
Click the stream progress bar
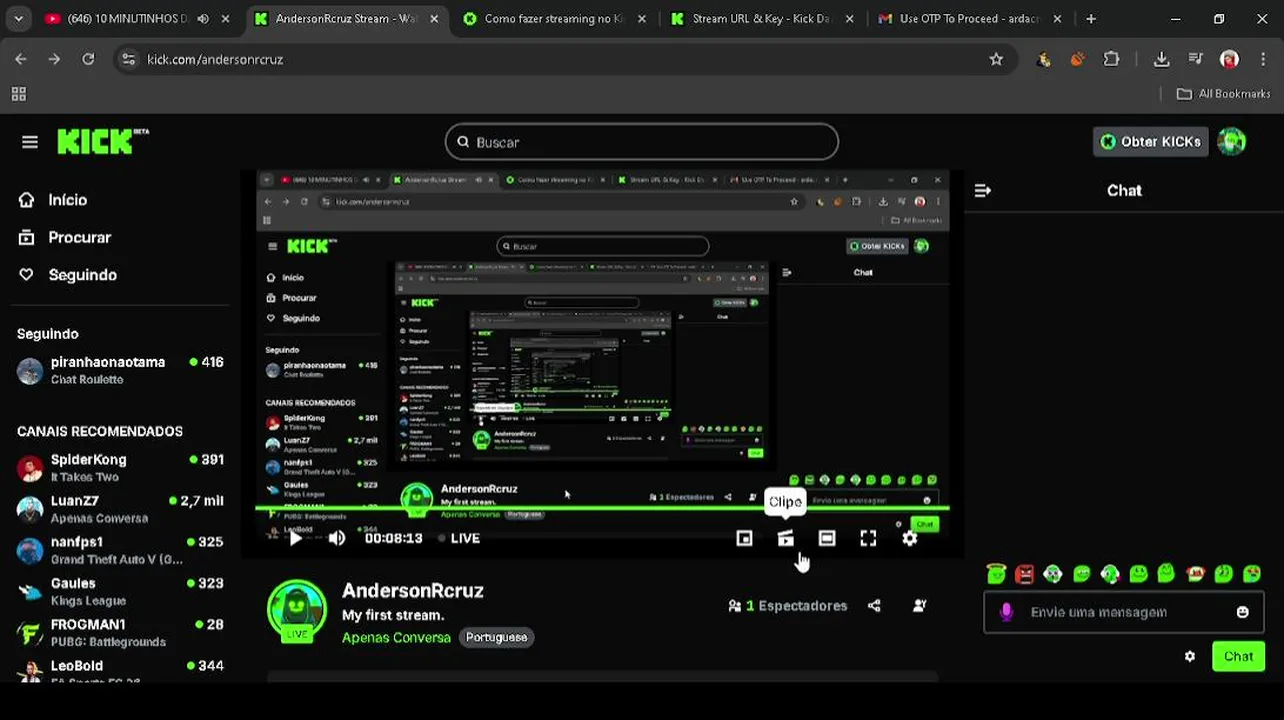tap(602, 509)
